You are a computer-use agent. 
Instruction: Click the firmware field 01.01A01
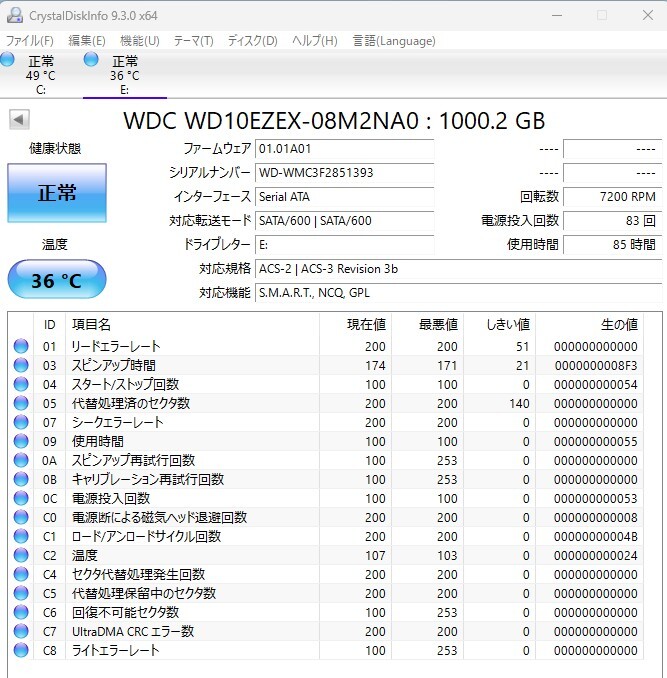[x=344, y=149]
